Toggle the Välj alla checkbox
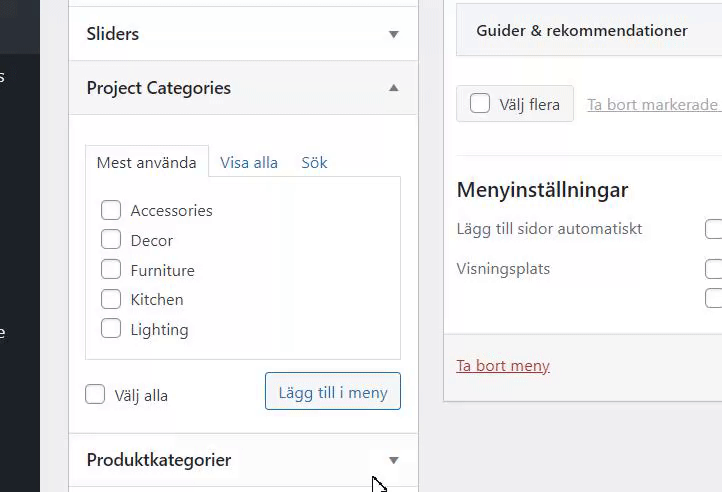Screen dimensions: 722x492 pyautogui.click(x=95, y=394)
